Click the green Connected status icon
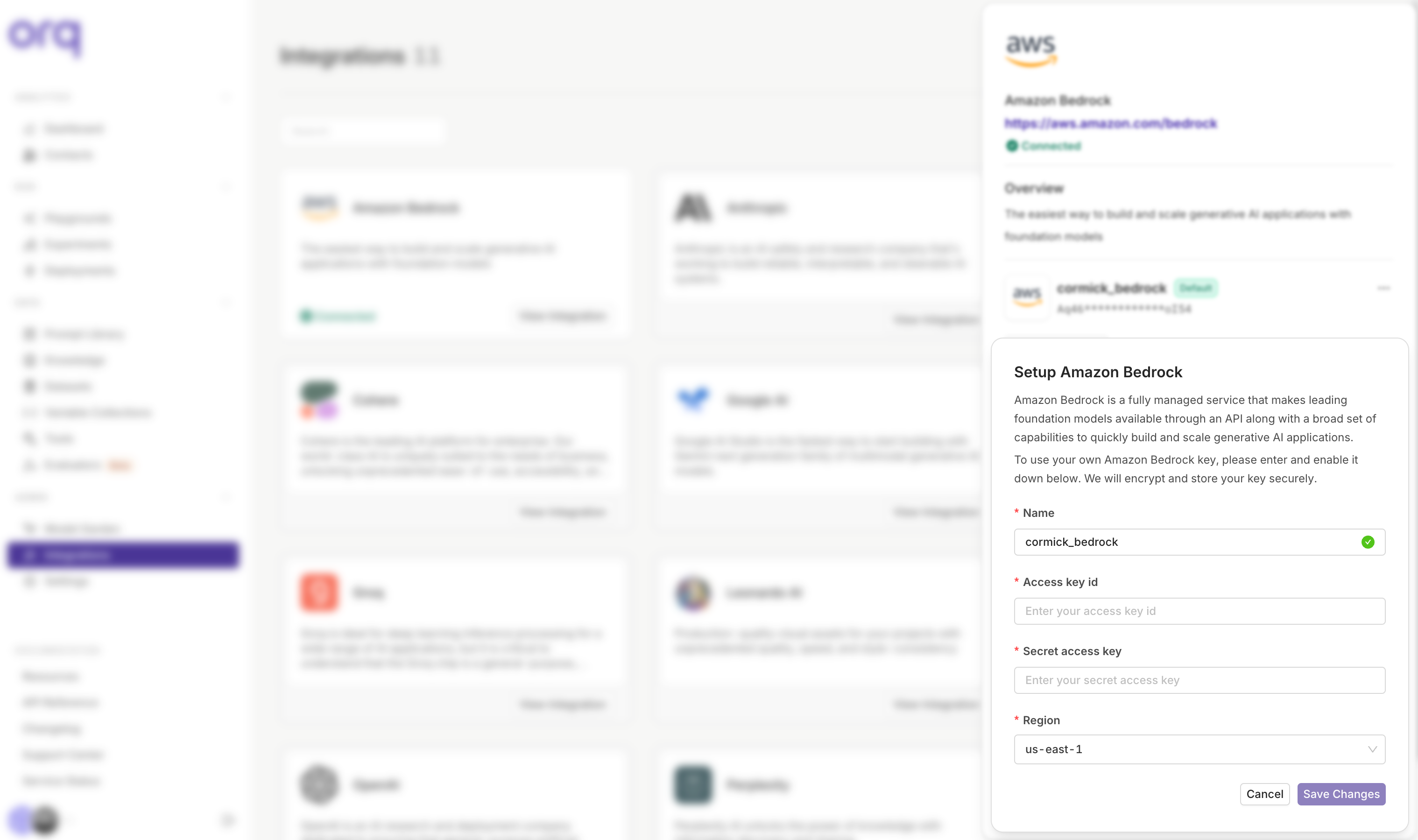 (x=1011, y=145)
